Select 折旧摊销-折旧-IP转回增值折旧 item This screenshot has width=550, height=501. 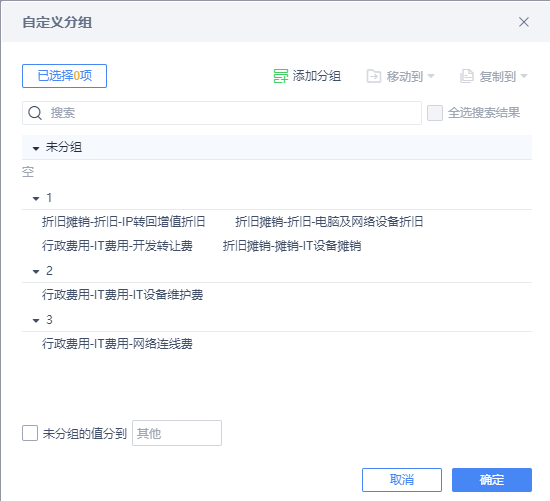[x=123, y=222]
